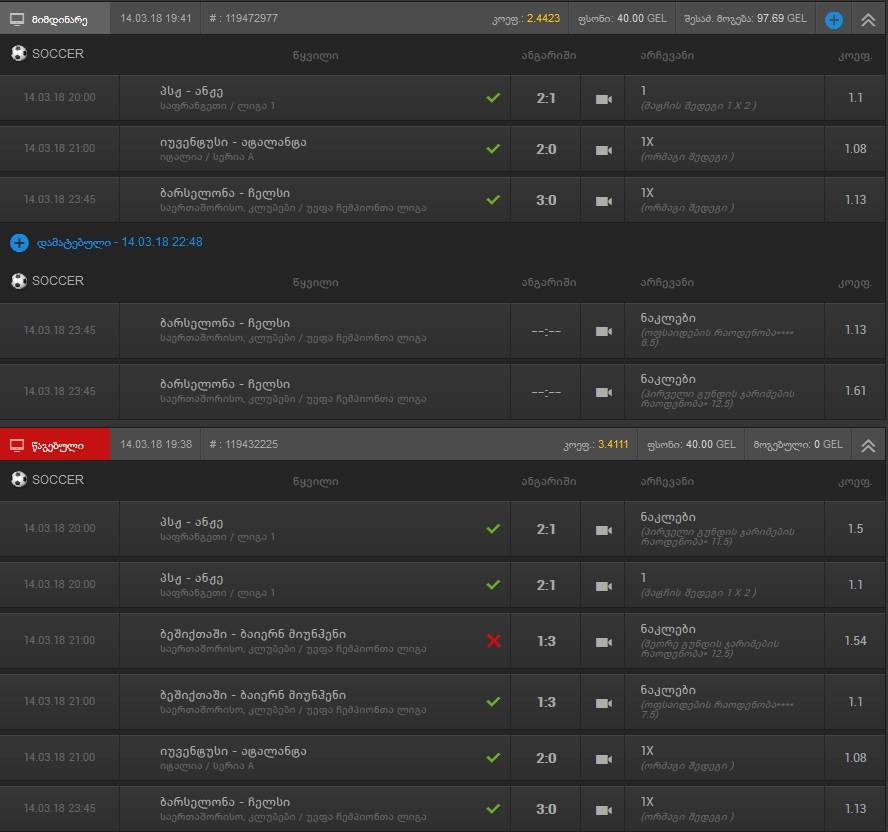Open video icon for პსჟ - ანჟე in ticket 119472977
The height and width of the screenshot is (832, 888).
[604, 99]
